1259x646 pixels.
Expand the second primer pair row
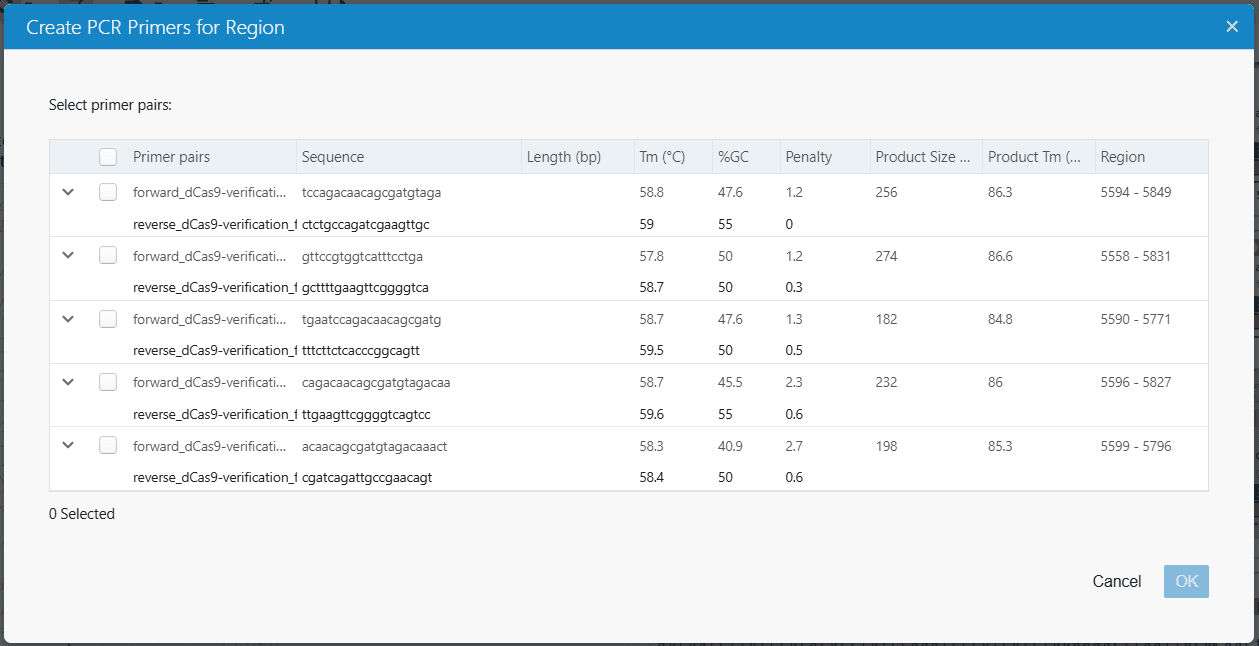(68, 255)
